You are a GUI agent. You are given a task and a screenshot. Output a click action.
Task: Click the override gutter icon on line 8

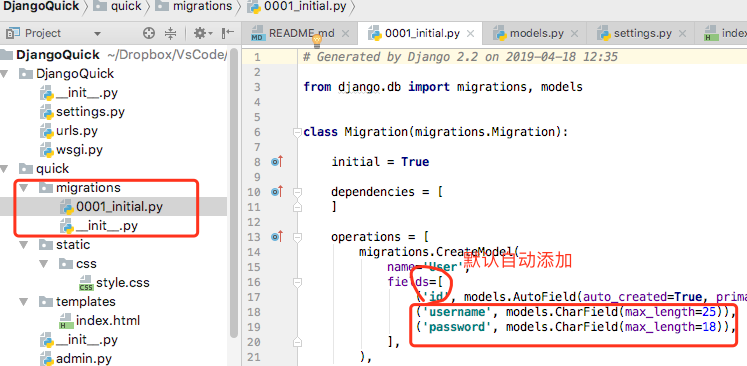click(277, 162)
